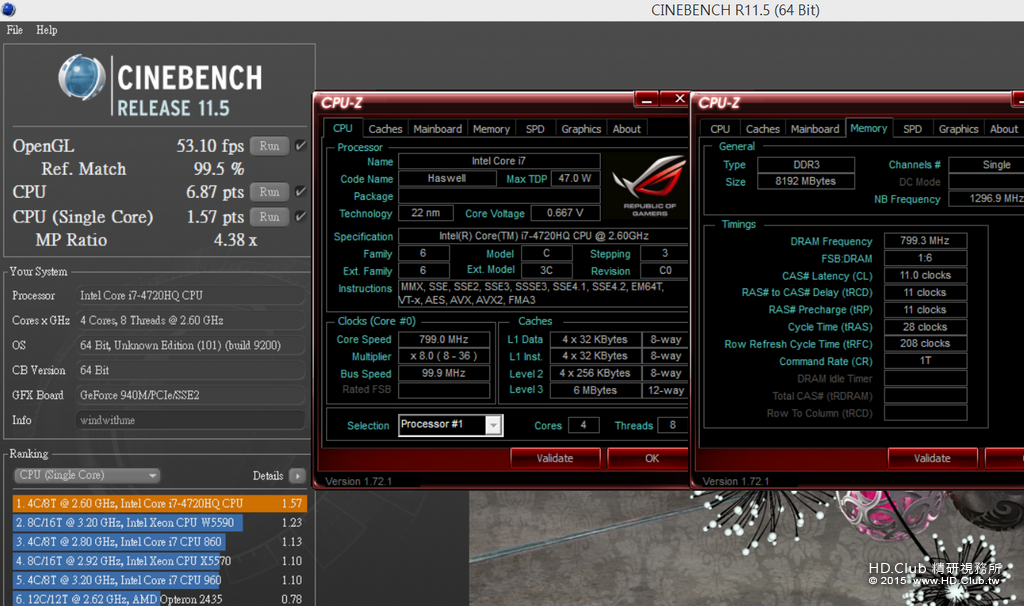Toggle the CPU test checkbox
This screenshot has width=1024, height=606.
coord(300,192)
